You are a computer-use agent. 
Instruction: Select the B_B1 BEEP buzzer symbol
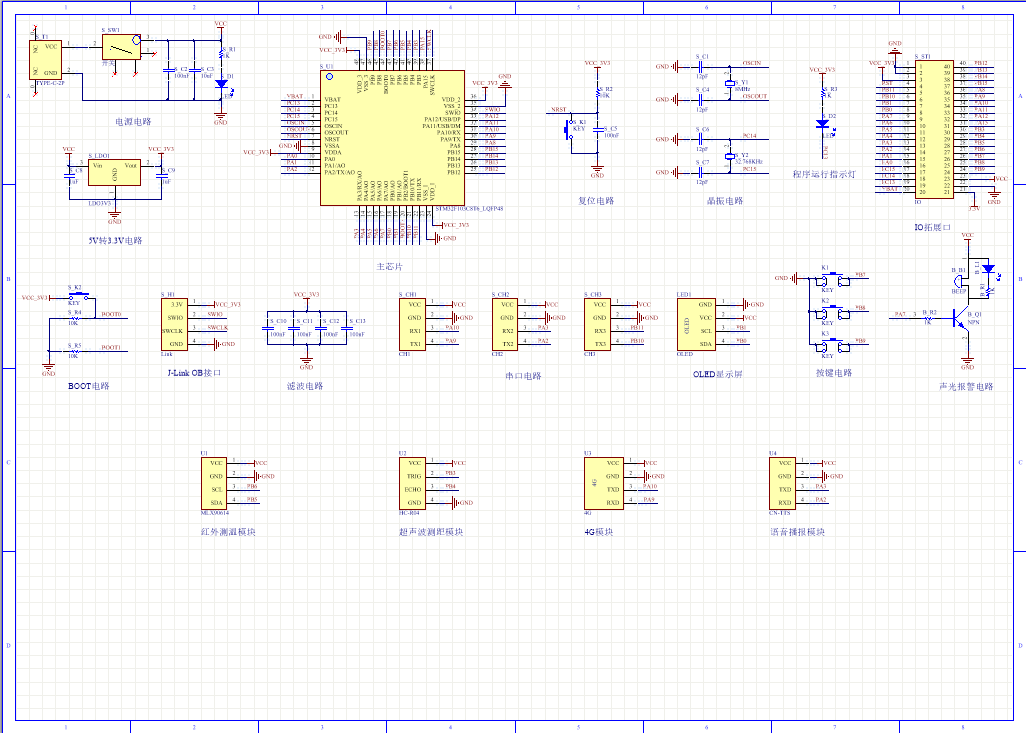click(x=961, y=282)
